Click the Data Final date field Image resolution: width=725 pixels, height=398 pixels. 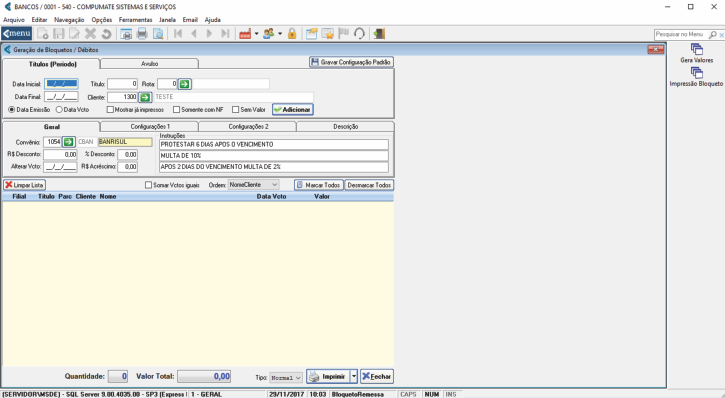(x=61, y=97)
